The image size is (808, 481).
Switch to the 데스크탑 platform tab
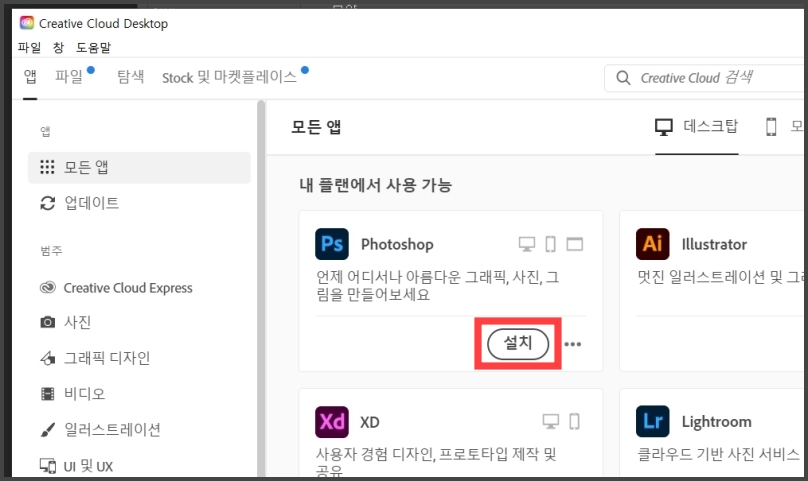point(697,127)
